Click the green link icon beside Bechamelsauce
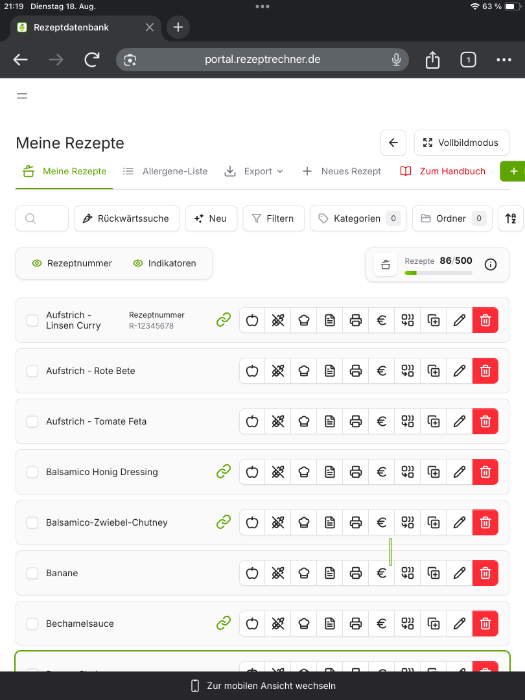The height and width of the screenshot is (700, 525). click(x=224, y=623)
